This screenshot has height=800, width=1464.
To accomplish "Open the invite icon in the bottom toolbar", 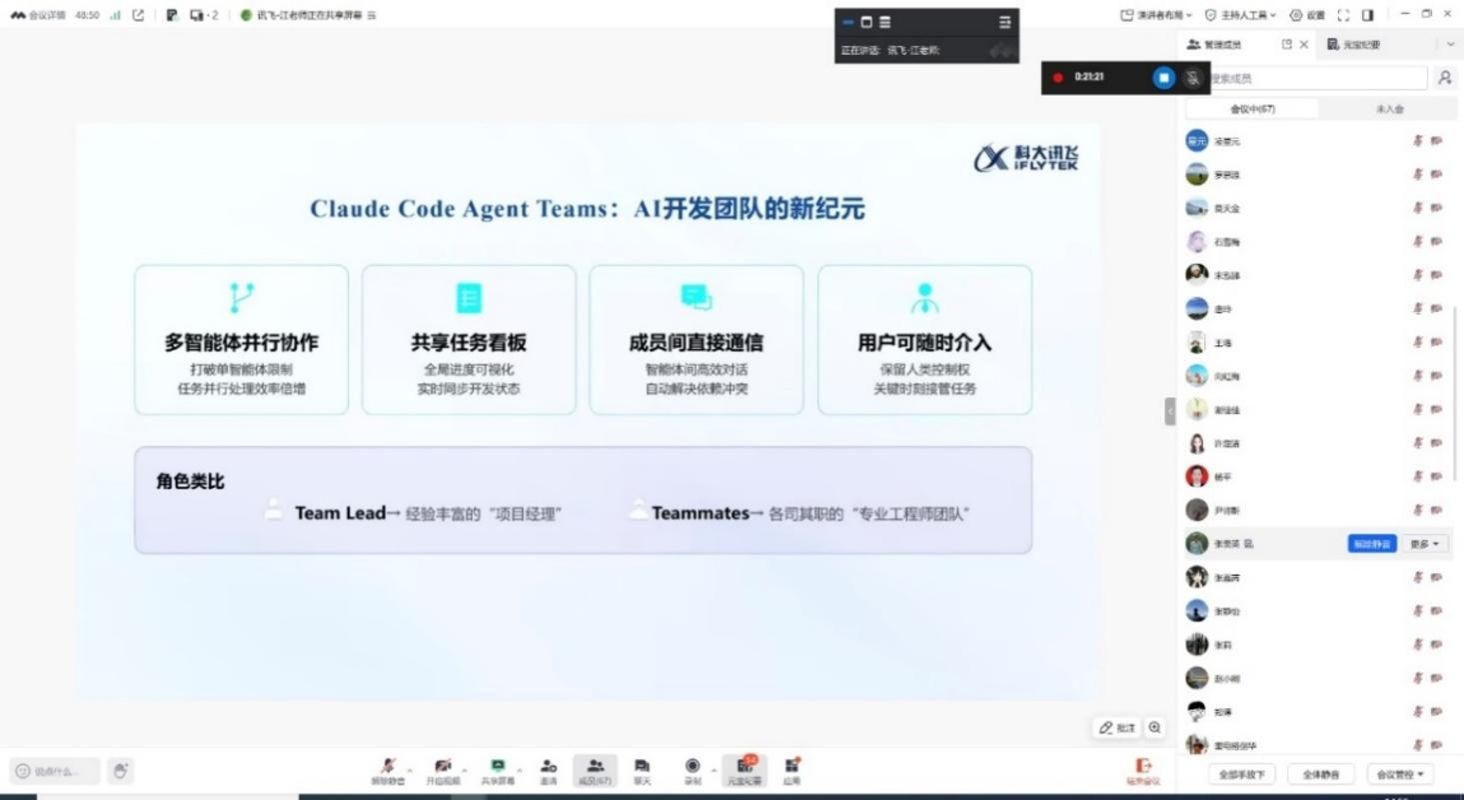I will point(548,766).
